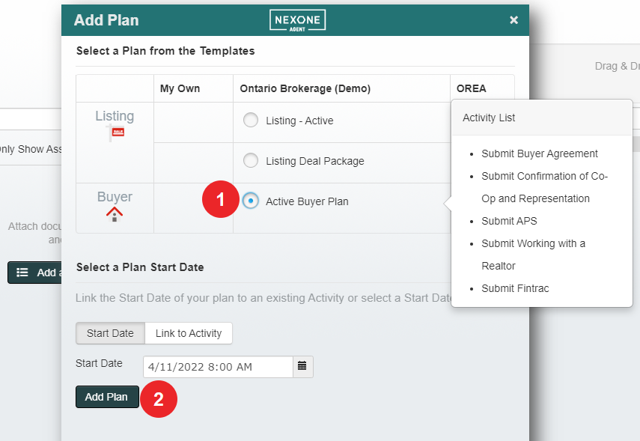Click the NEXONE Agent logo
This screenshot has height=441, width=640.
point(298,20)
